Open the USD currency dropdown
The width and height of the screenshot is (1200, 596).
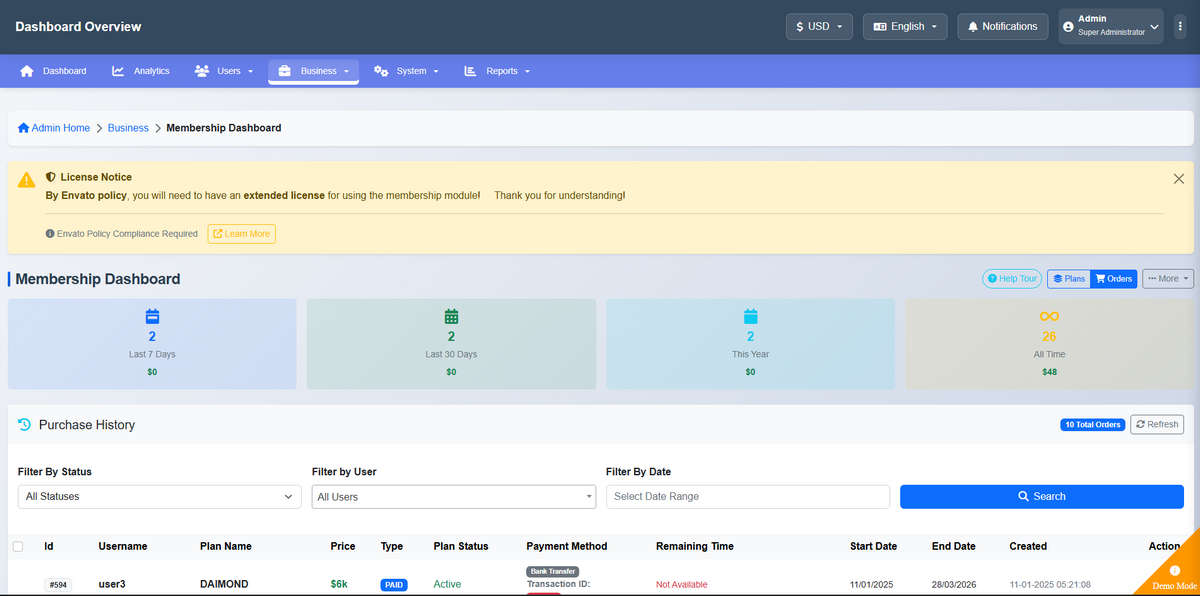click(x=820, y=27)
